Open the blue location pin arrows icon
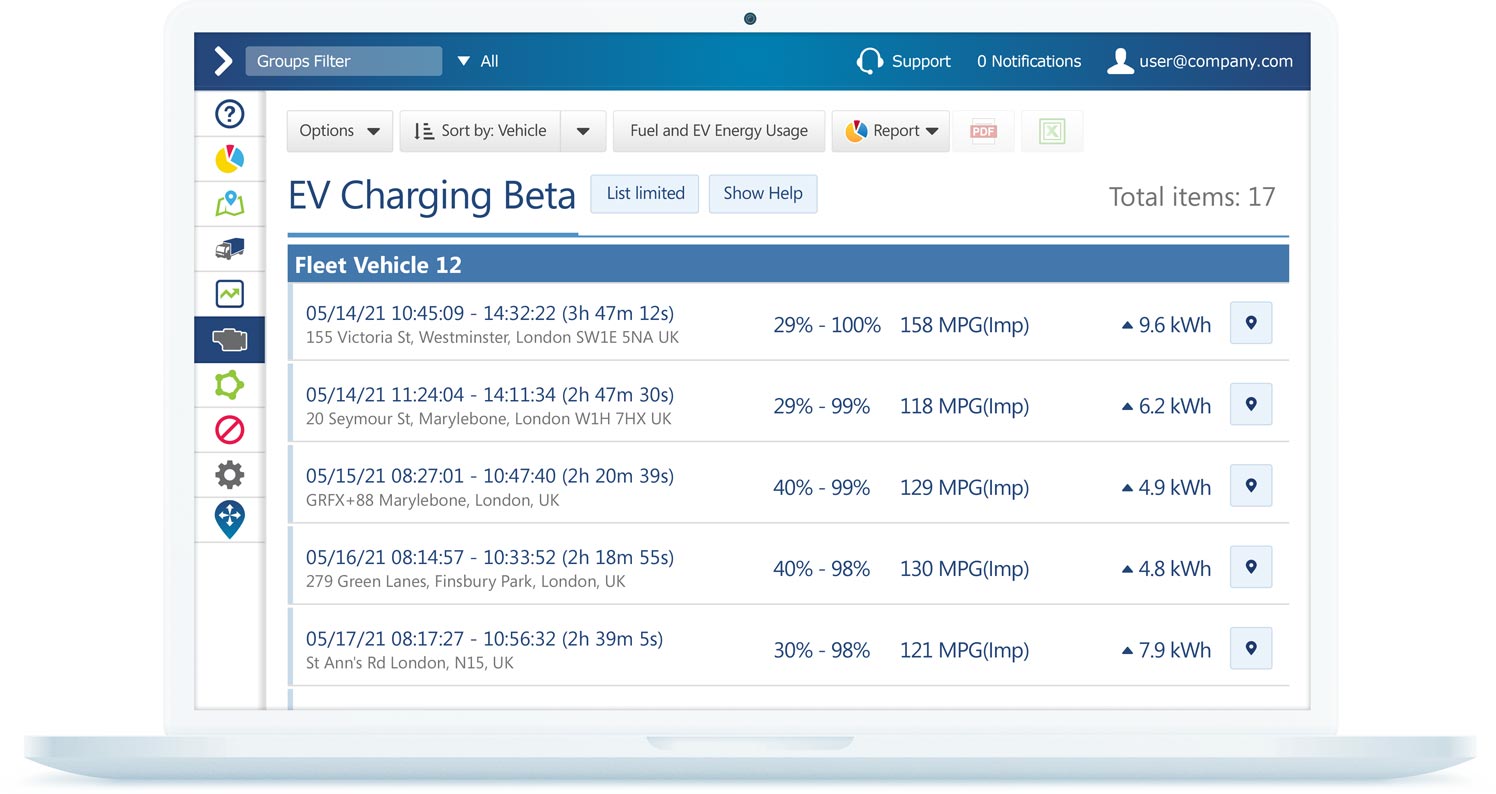1496x794 pixels. 230,520
